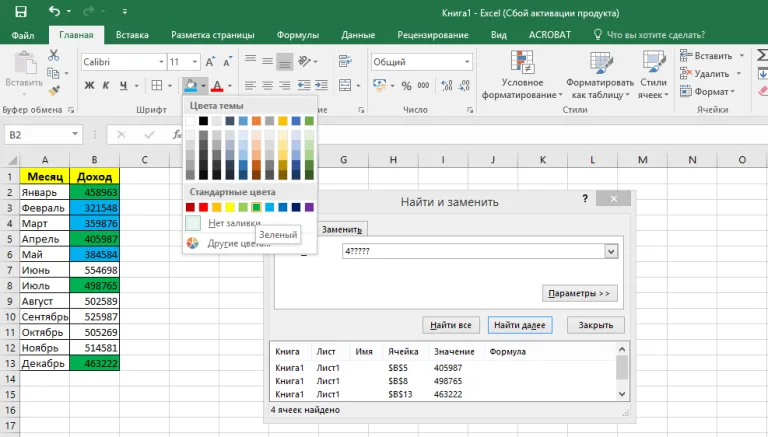Switch to the Формулы tab
This screenshot has height=437, width=768.
coord(298,35)
